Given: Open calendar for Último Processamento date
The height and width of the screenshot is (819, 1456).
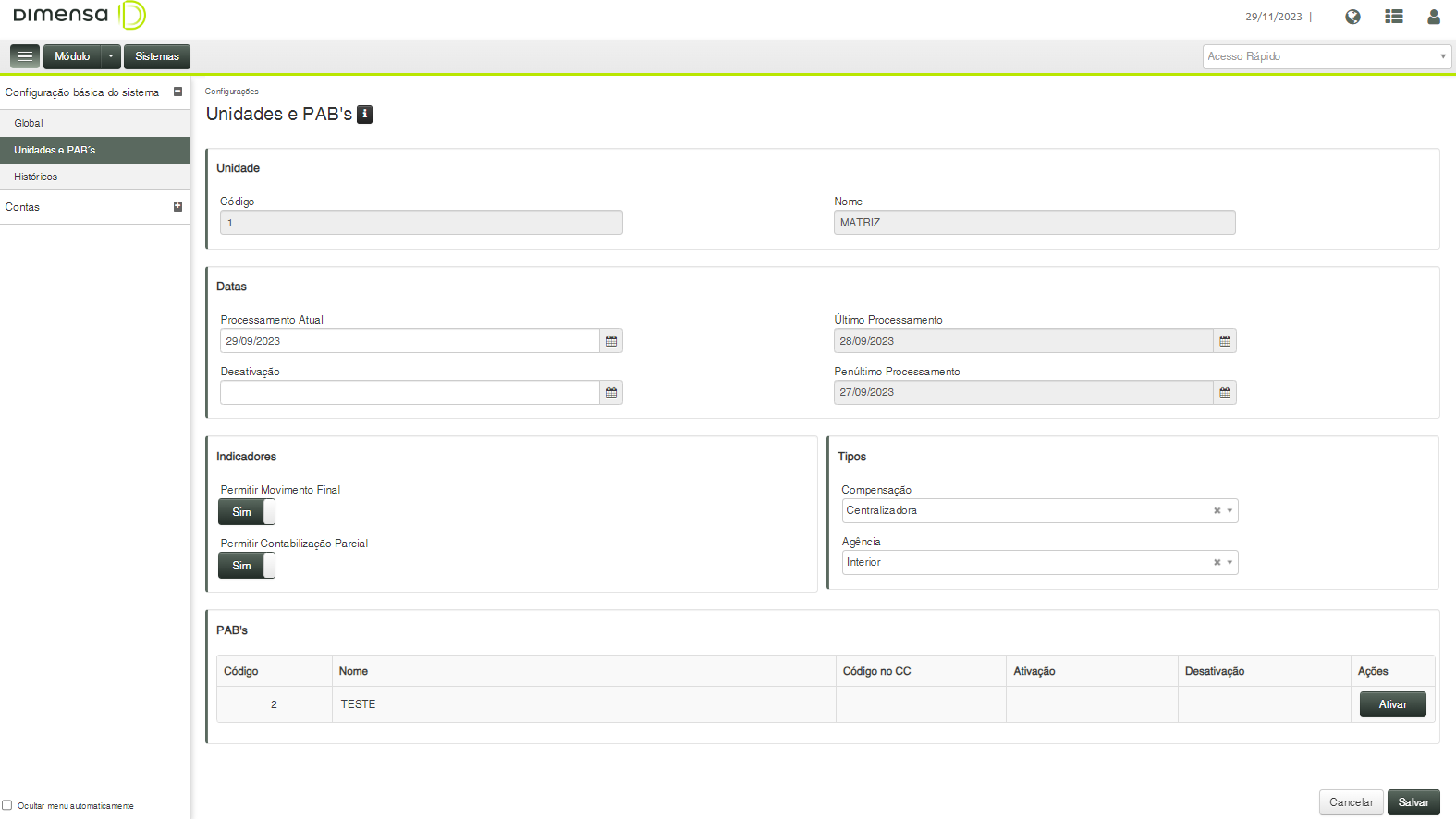Looking at the screenshot, I should point(1225,341).
